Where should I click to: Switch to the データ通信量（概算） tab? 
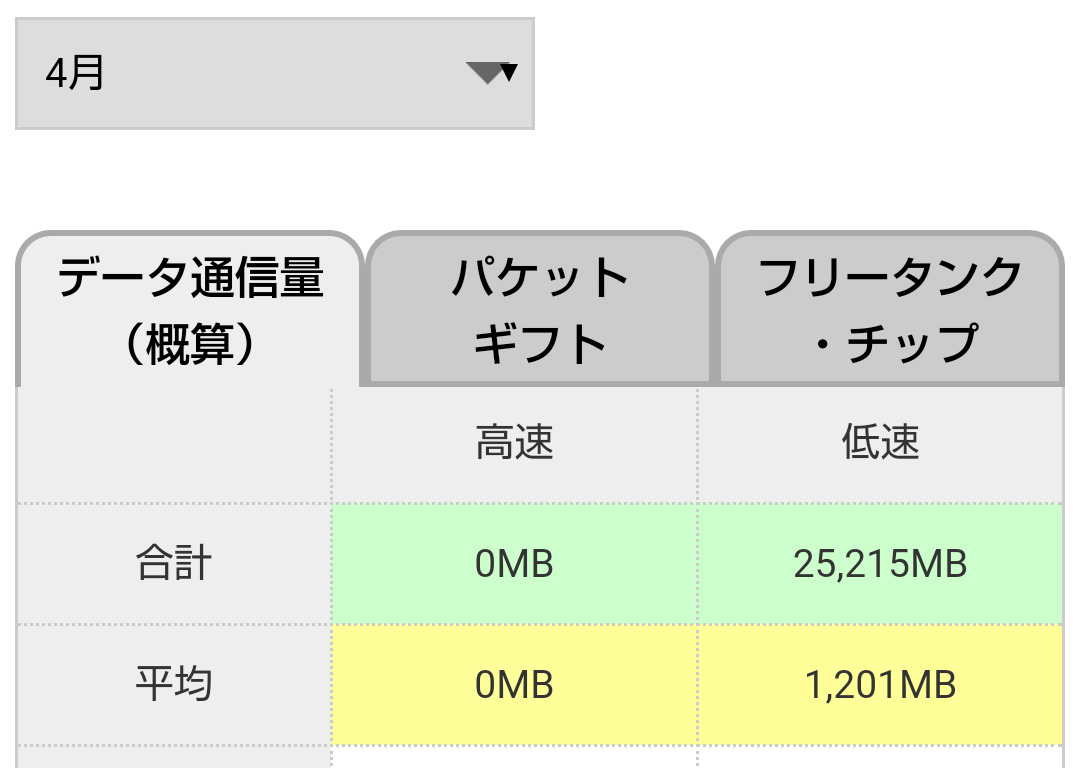click(189, 310)
